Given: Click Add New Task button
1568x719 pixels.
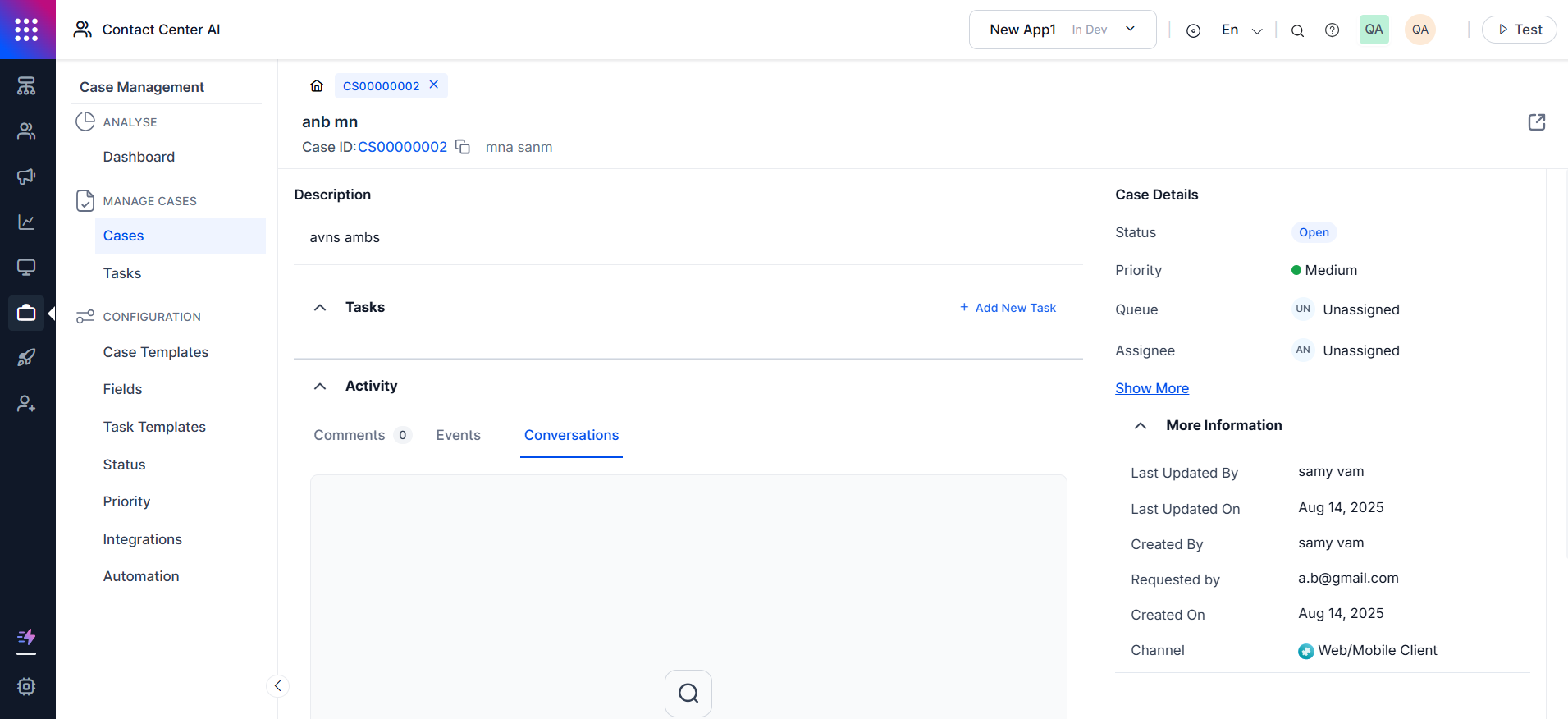Looking at the screenshot, I should pos(1008,308).
